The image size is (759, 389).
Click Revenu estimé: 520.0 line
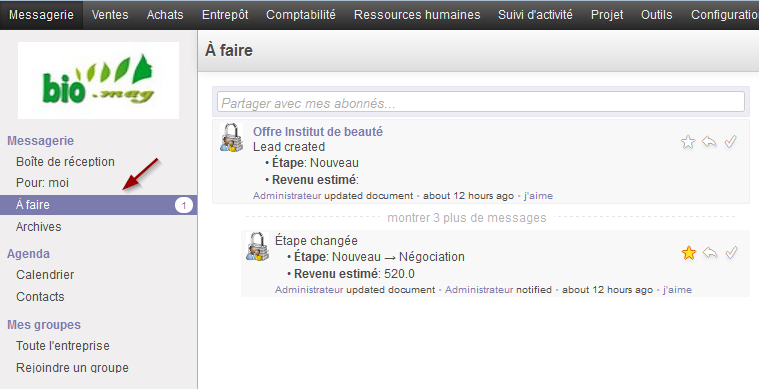(x=354, y=274)
